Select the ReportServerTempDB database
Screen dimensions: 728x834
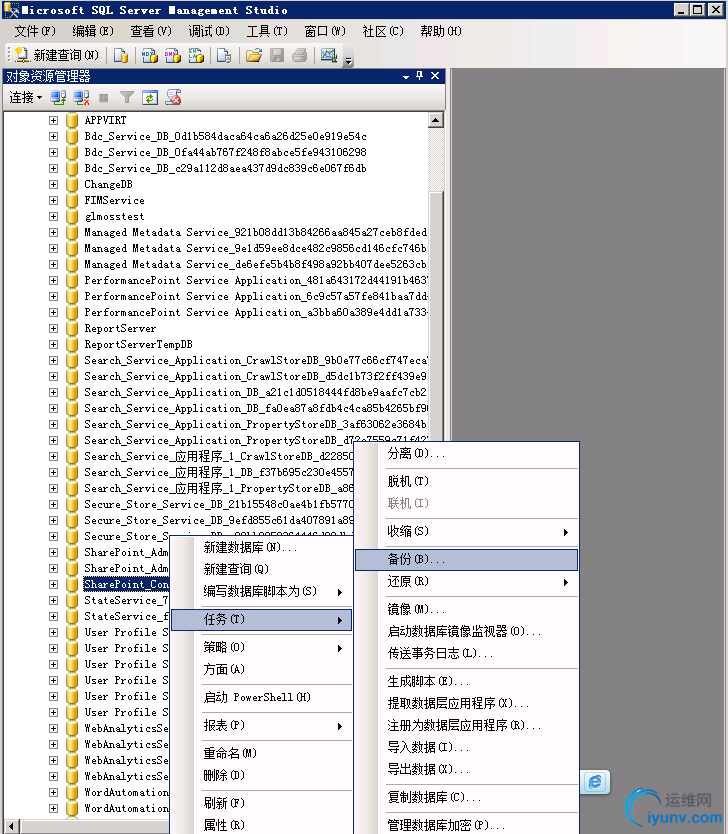pos(138,345)
